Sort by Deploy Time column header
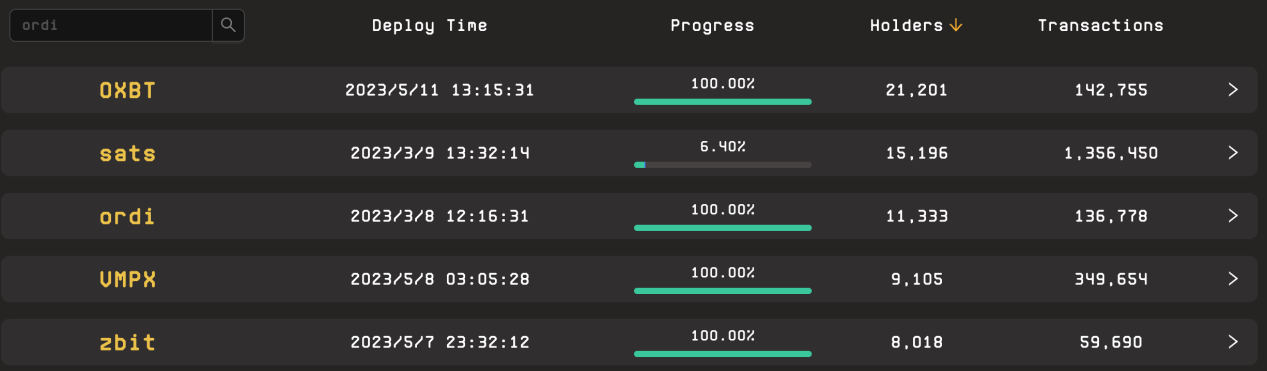Viewport: 1267px width, 371px height. point(430,26)
